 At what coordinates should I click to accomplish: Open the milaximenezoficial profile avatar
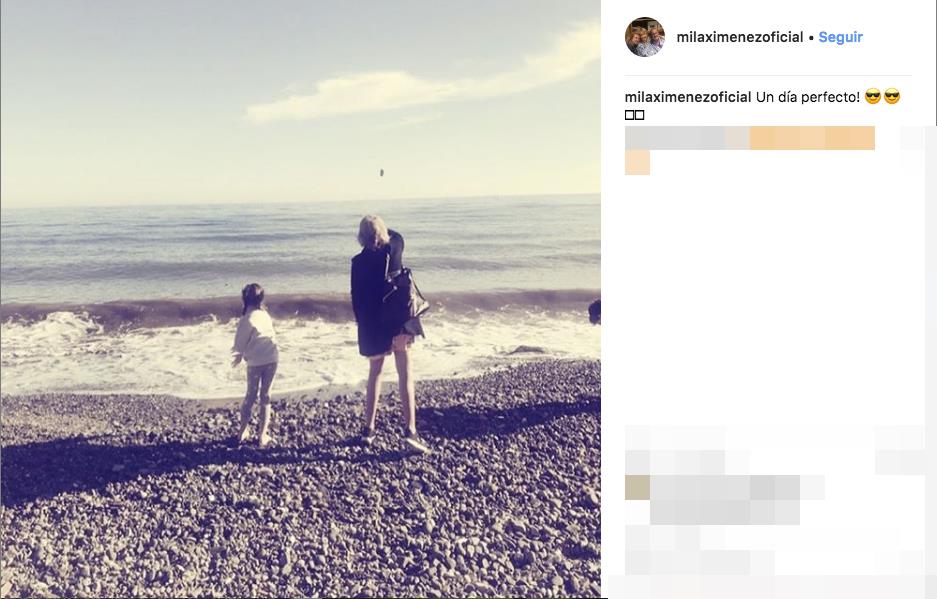(x=645, y=36)
